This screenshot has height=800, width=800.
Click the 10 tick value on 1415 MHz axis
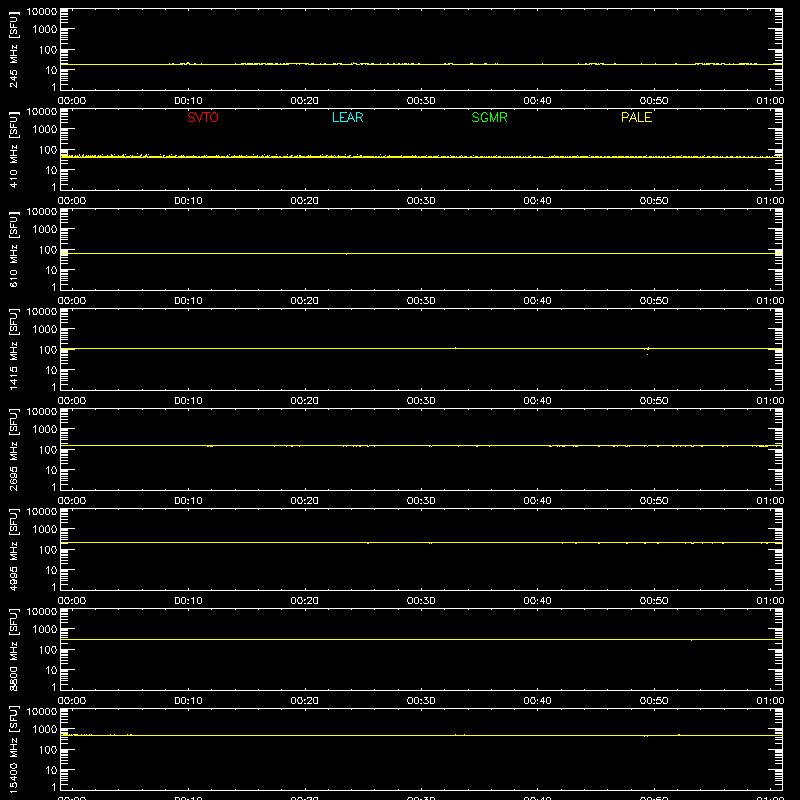[51, 370]
